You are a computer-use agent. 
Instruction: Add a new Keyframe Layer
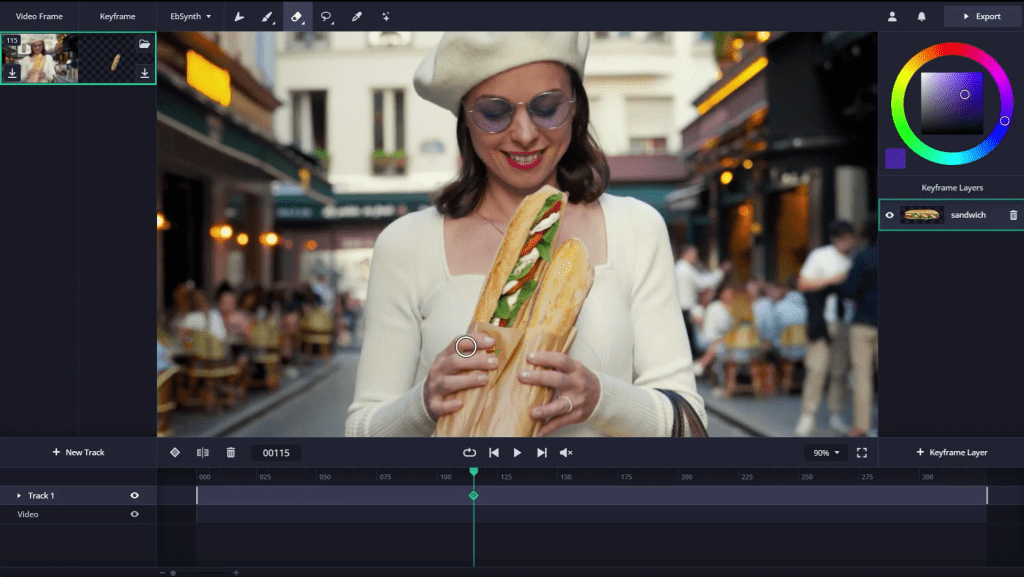click(x=952, y=452)
